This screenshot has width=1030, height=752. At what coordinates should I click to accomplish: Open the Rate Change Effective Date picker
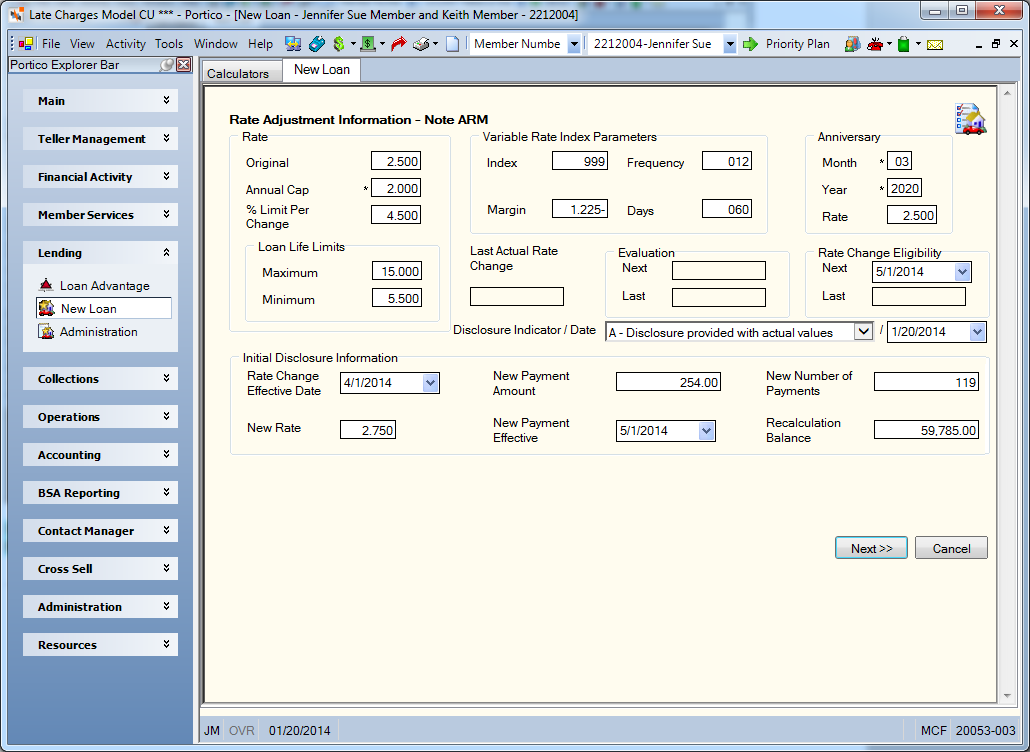(430, 383)
